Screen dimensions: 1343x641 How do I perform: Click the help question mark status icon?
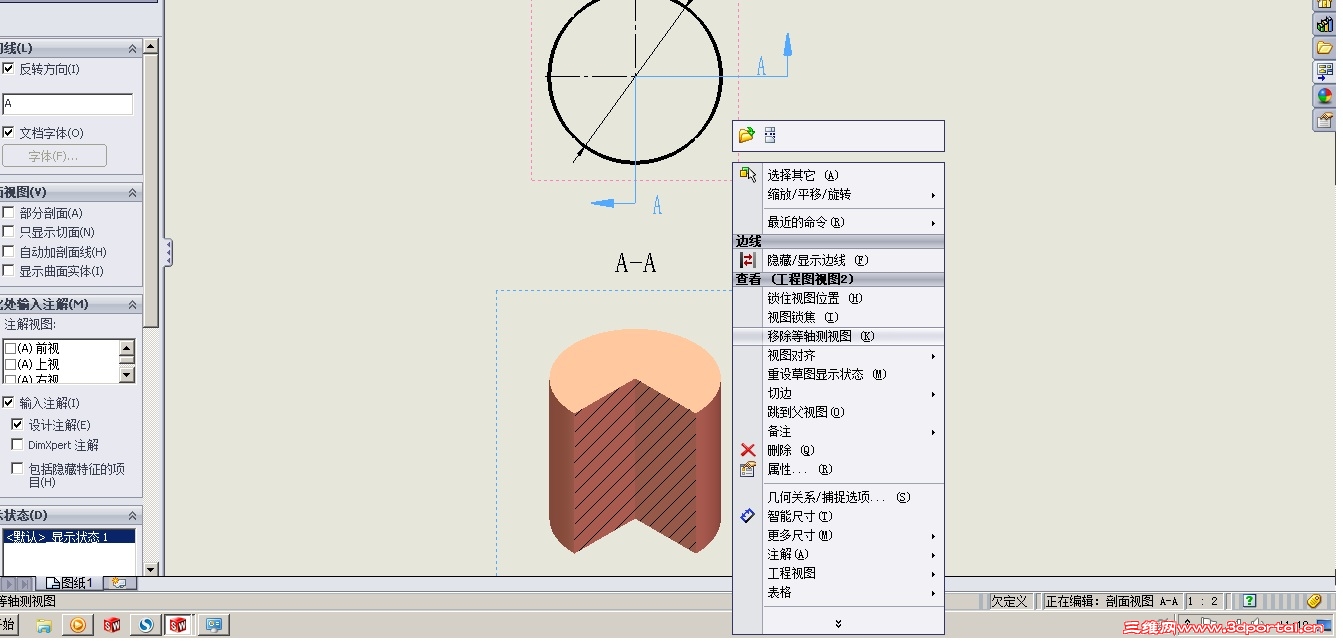1249,601
